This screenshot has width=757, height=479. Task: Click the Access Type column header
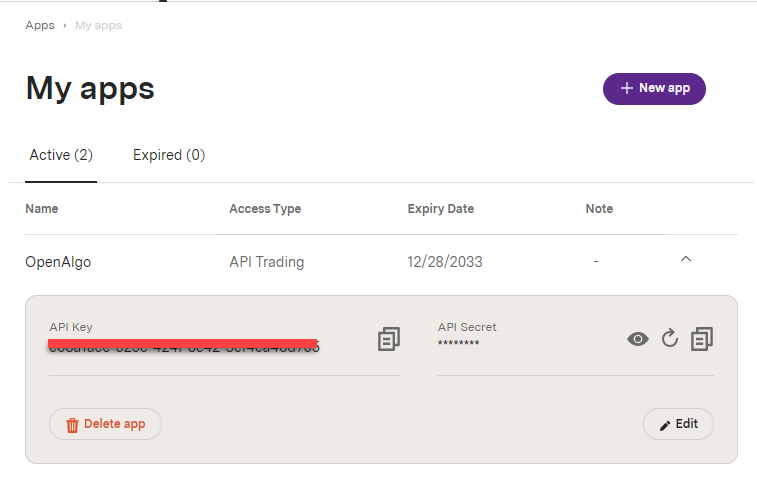(265, 209)
